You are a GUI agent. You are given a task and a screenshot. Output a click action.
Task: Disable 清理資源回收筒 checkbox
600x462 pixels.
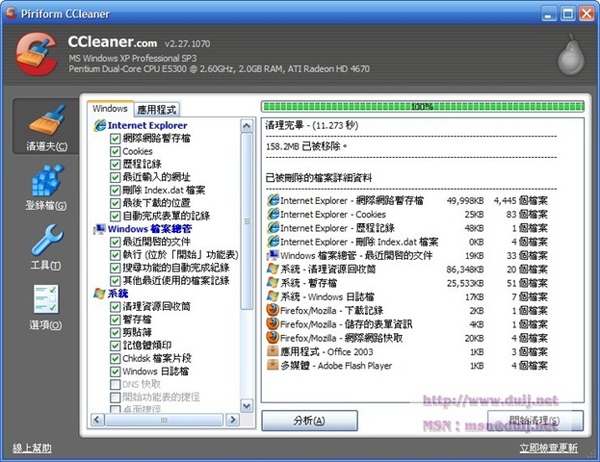tap(115, 307)
